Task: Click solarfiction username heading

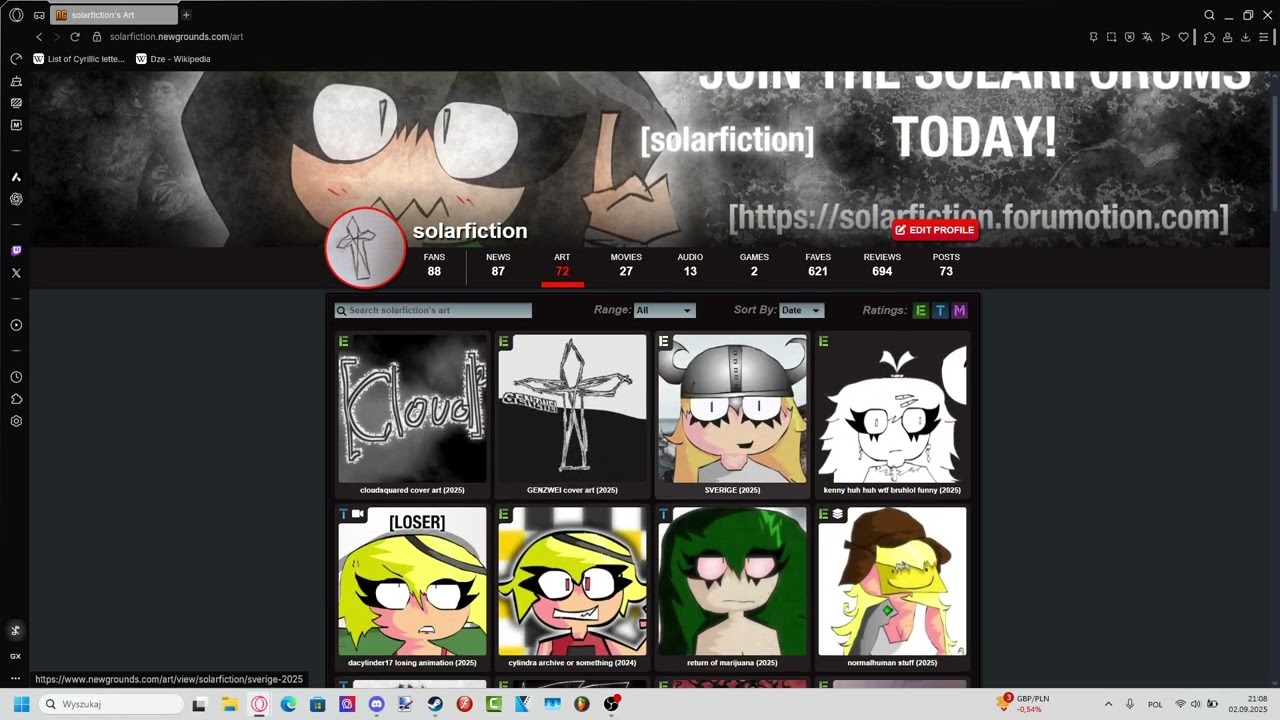Action: 470,231
